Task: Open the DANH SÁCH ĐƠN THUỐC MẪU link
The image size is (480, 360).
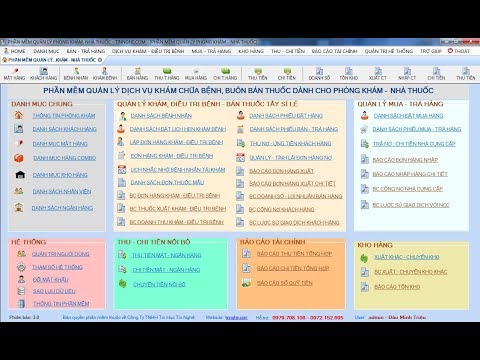Action: tap(167, 182)
